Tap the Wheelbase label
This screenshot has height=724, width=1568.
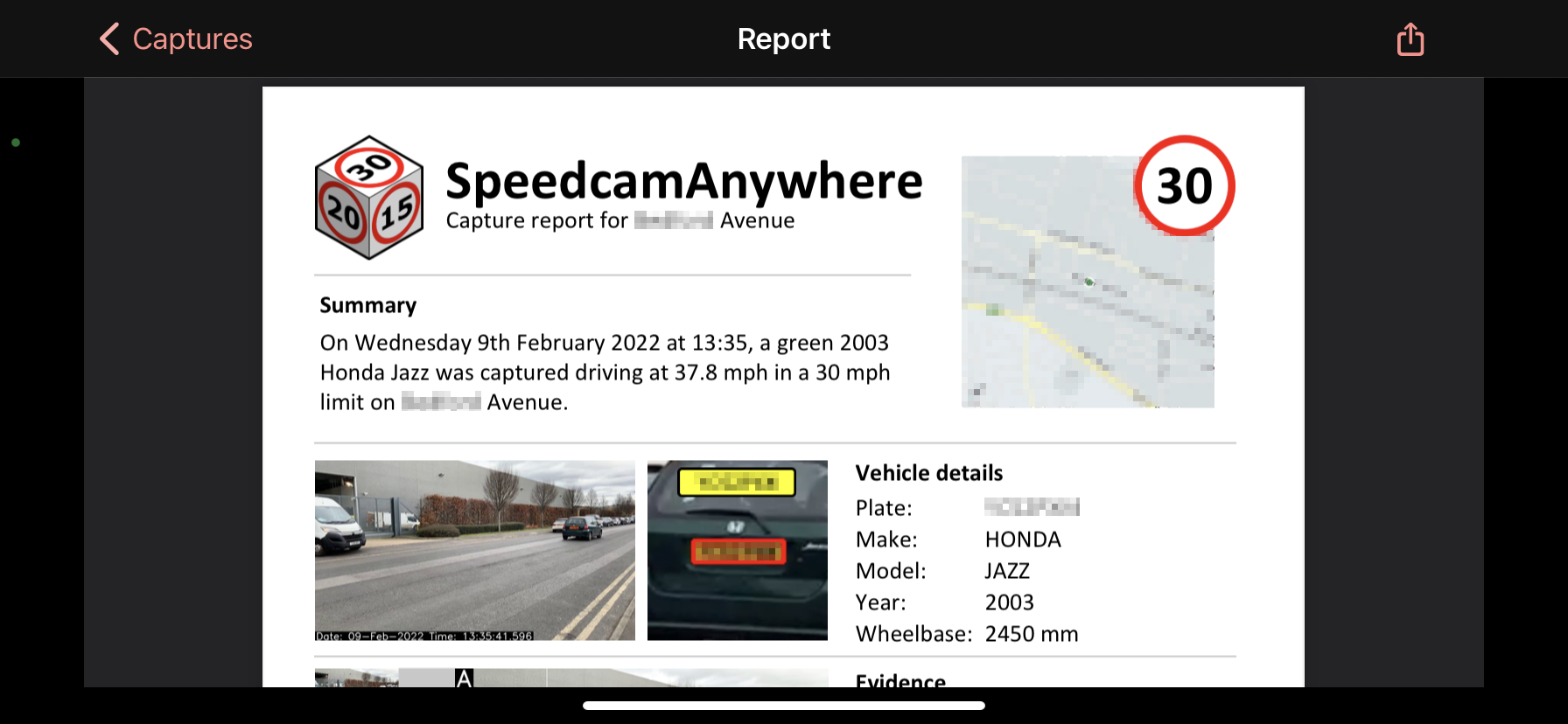(913, 634)
